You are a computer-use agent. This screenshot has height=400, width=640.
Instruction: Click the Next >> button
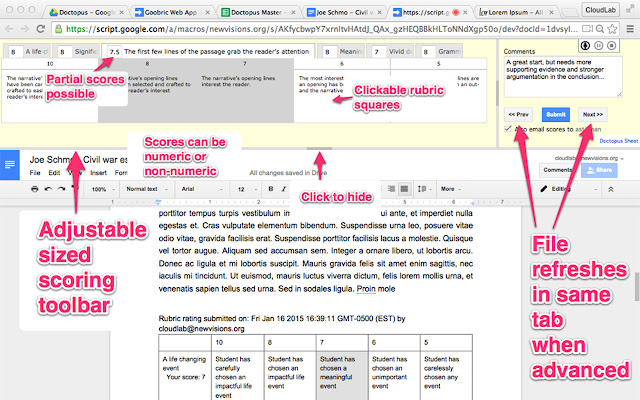click(x=593, y=115)
